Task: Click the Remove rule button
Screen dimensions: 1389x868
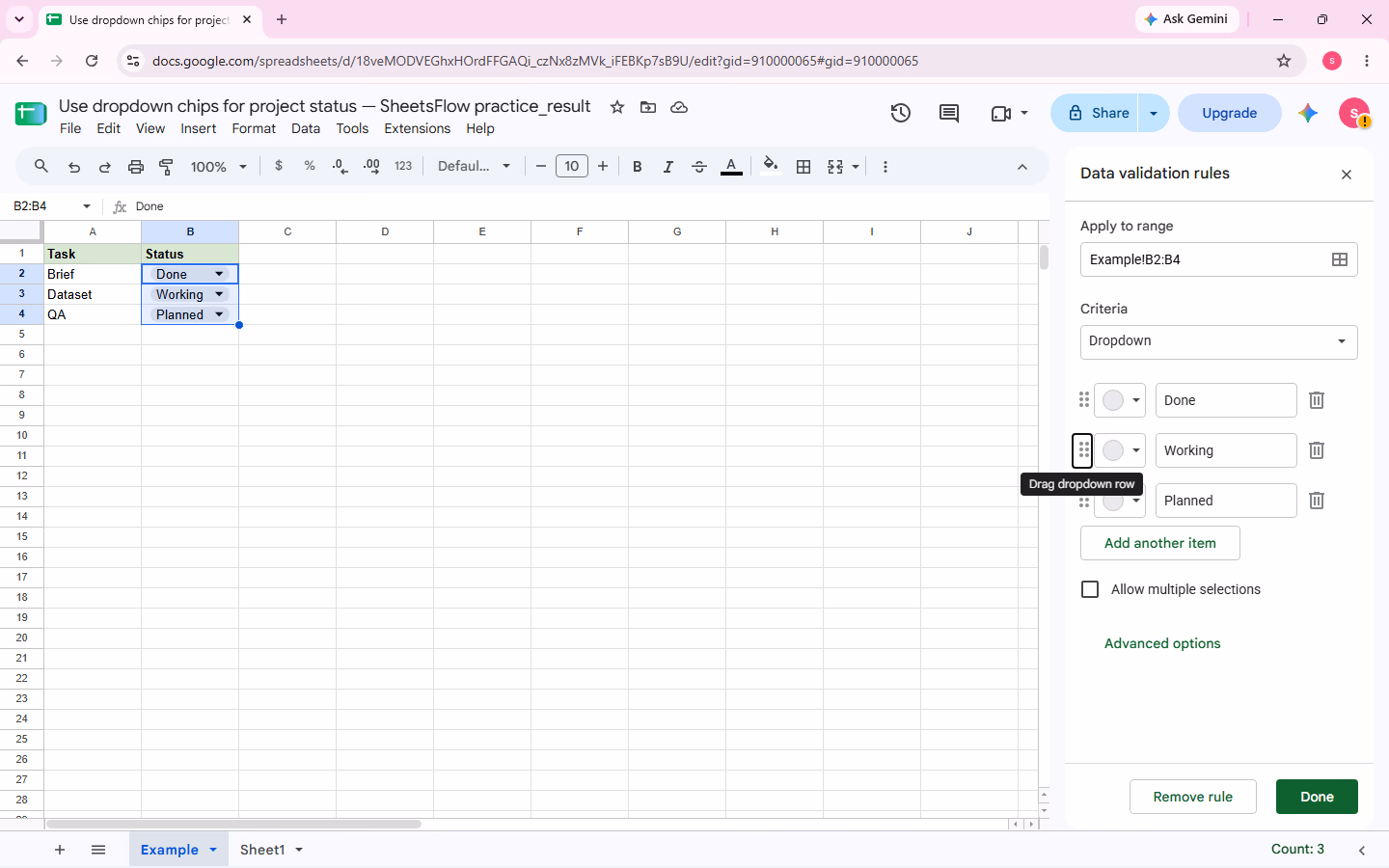Action: pos(1193,797)
